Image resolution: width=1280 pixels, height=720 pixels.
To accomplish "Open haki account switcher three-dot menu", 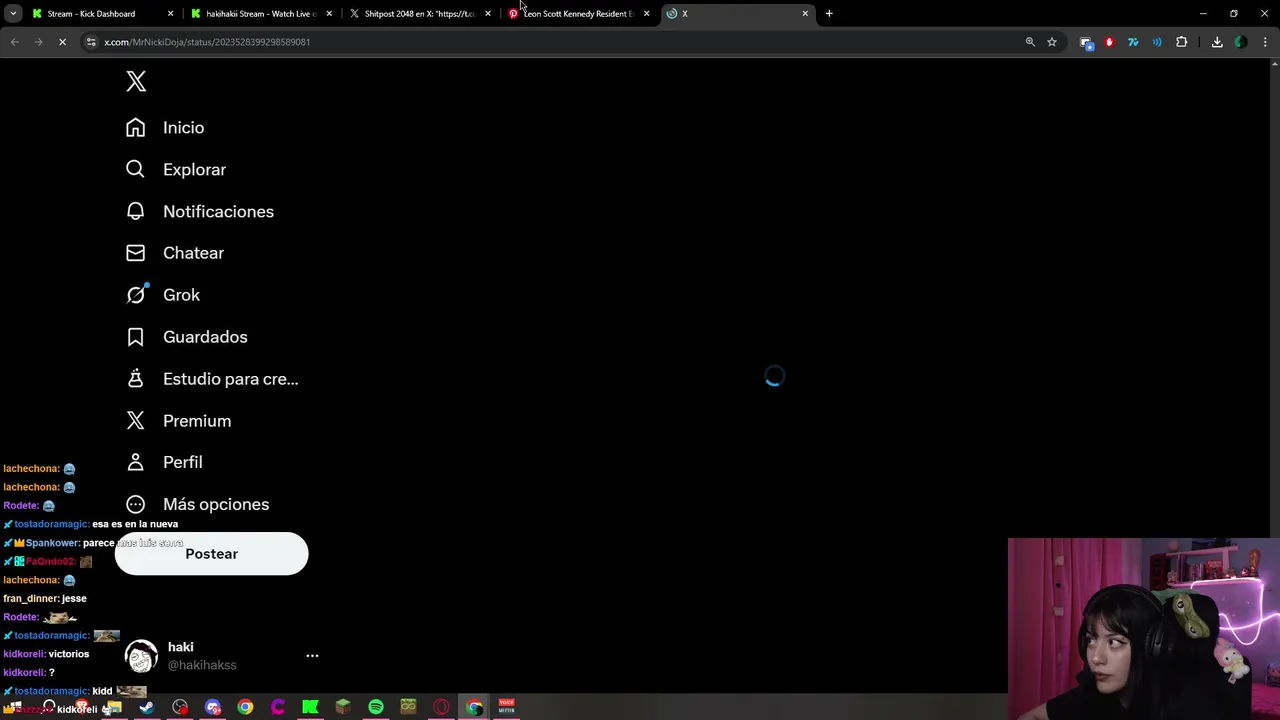I will [x=312, y=656].
